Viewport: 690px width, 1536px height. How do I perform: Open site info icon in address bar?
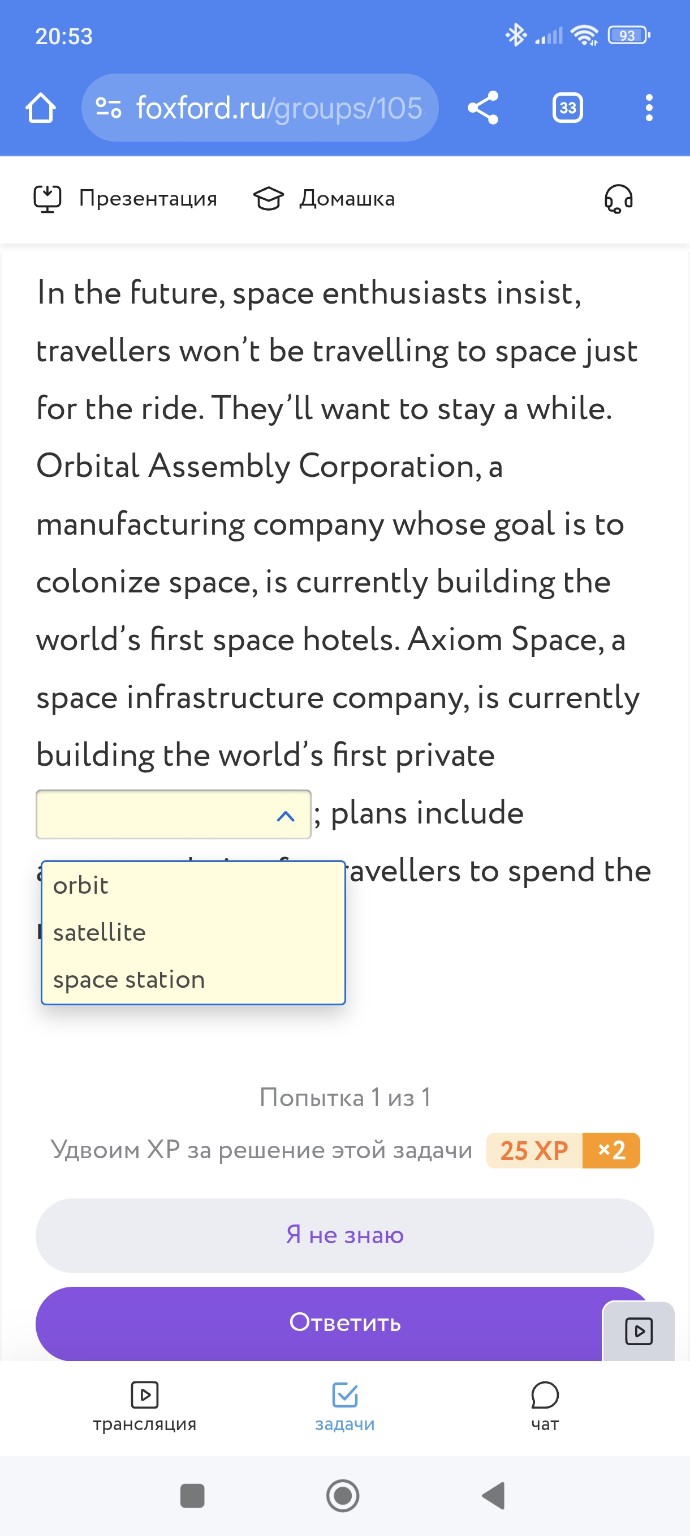click(x=108, y=108)
